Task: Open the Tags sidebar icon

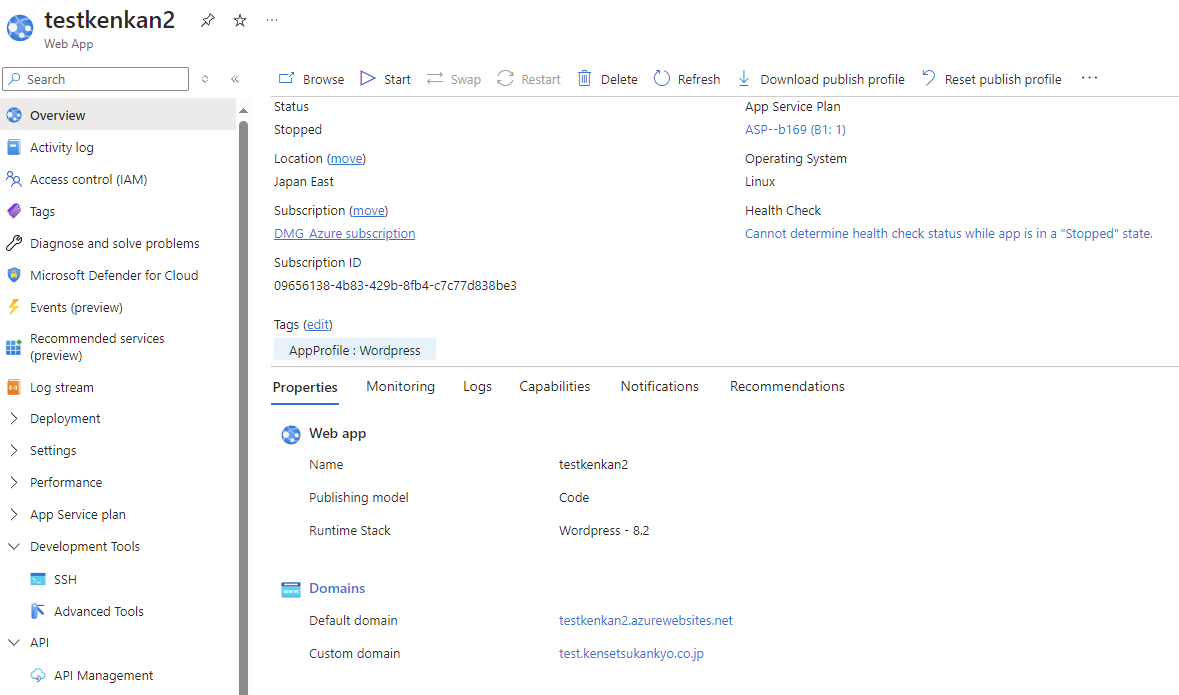Action: click(14, 211)
